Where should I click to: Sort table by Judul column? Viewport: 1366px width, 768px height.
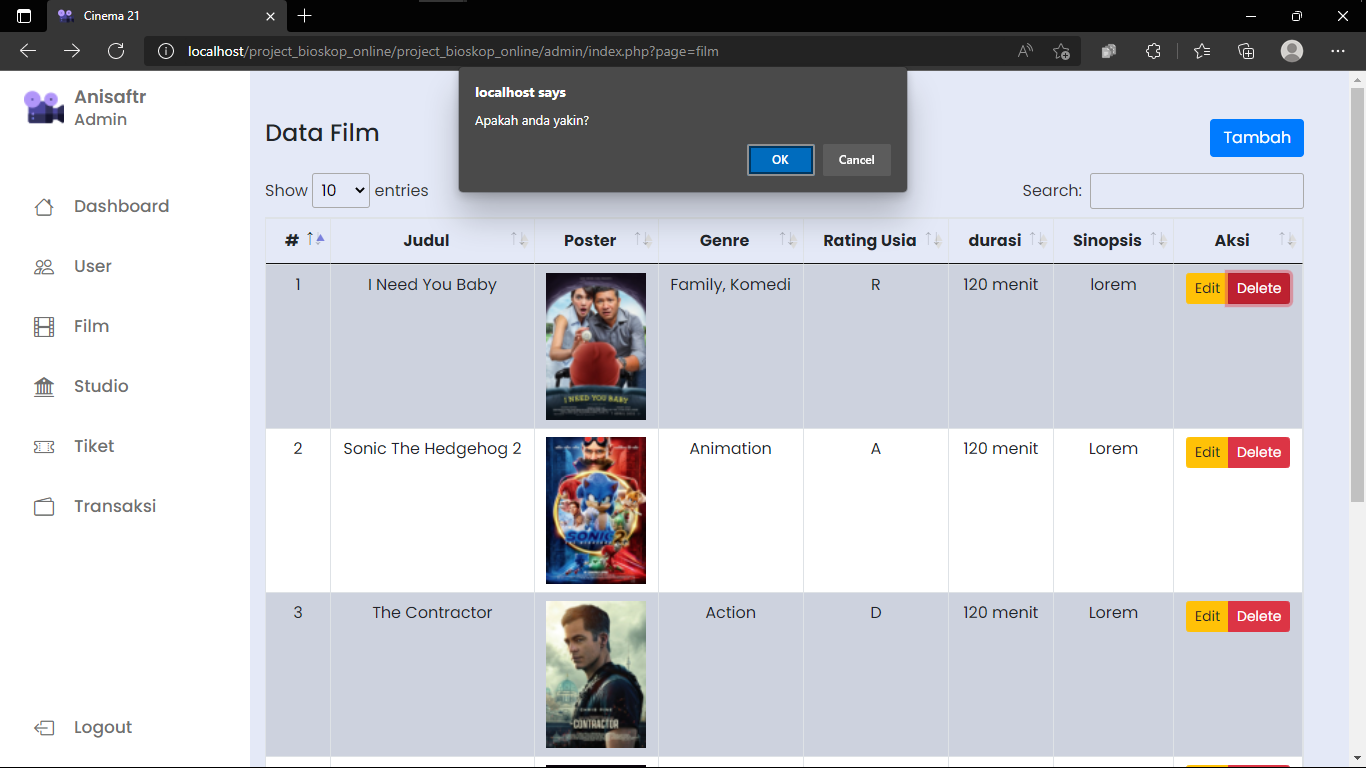point(432,240)
